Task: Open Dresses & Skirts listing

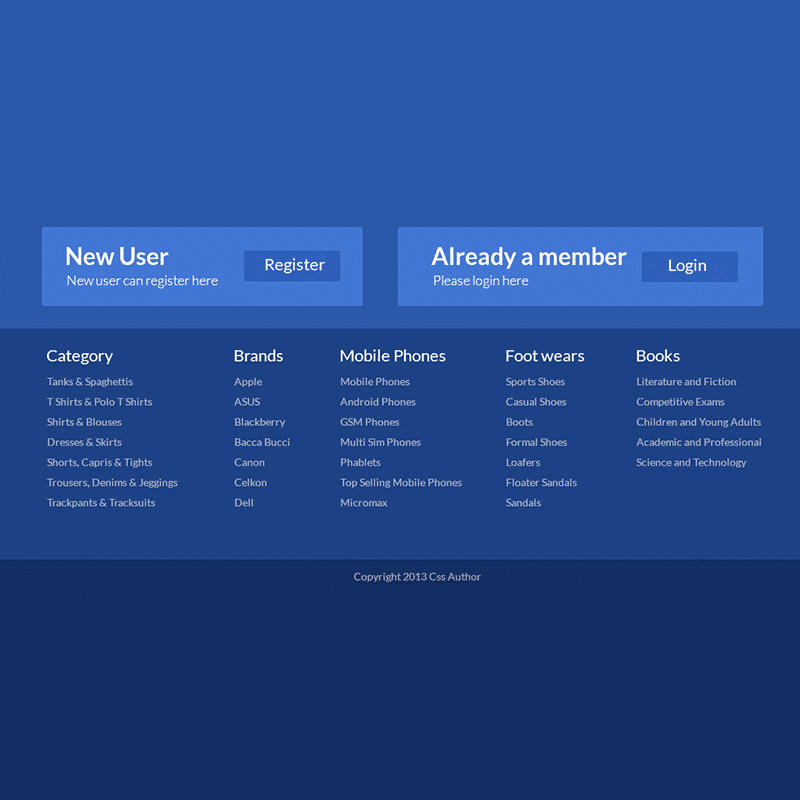Action: 84,442
